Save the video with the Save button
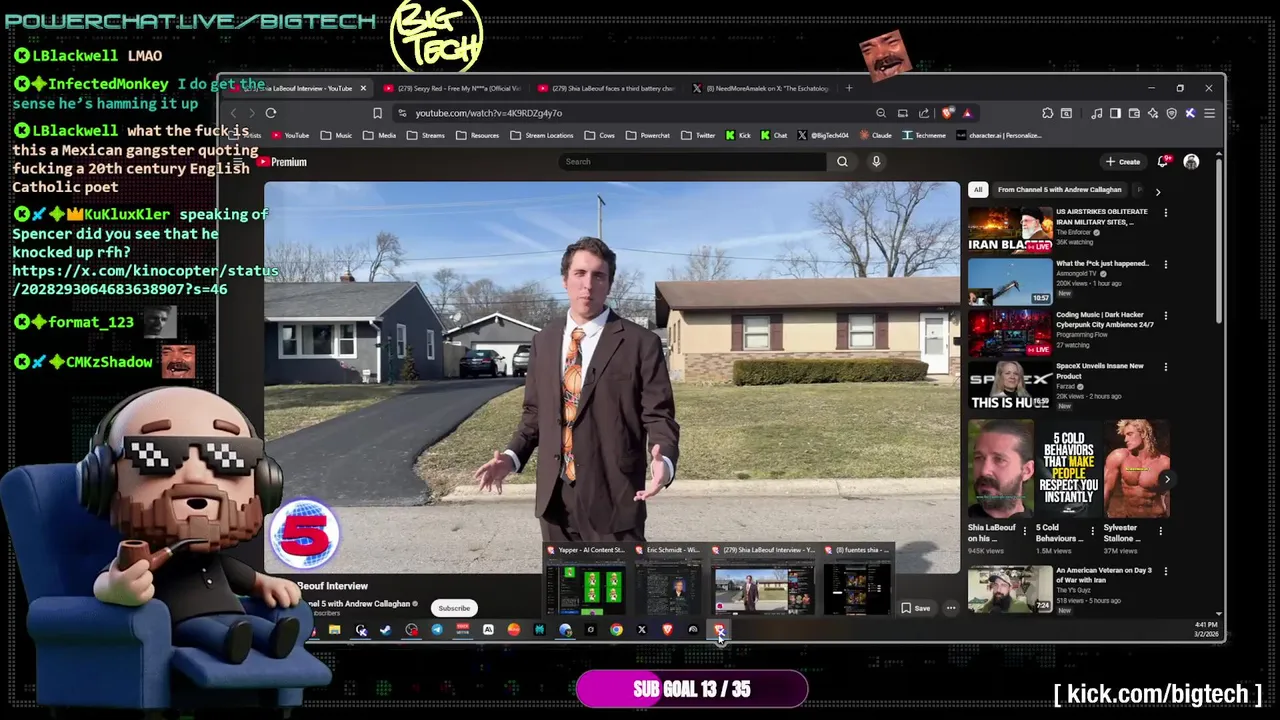 click(916, 608)
